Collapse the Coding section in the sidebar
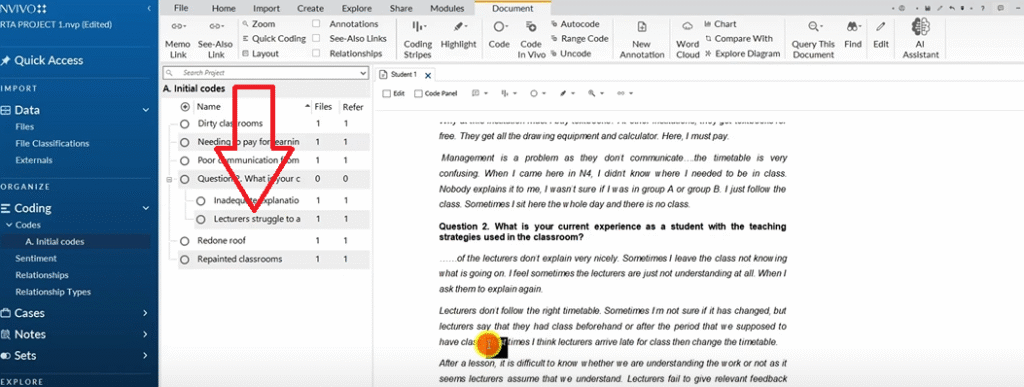This screenshot has width=1024, height=387. 146,209
